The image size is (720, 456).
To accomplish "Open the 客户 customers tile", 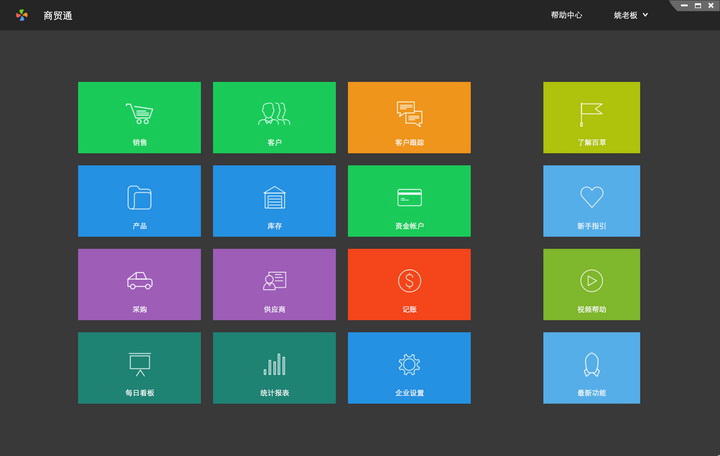I will coord(274,118).
